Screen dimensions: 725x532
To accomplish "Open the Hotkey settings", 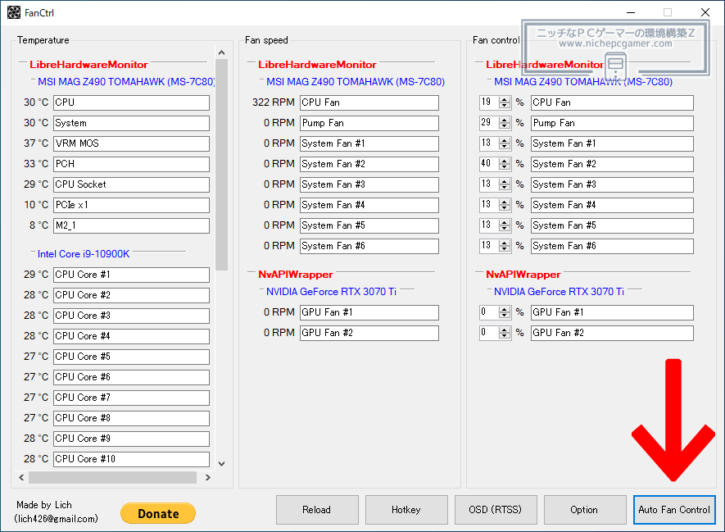I will tap(406, 510).
